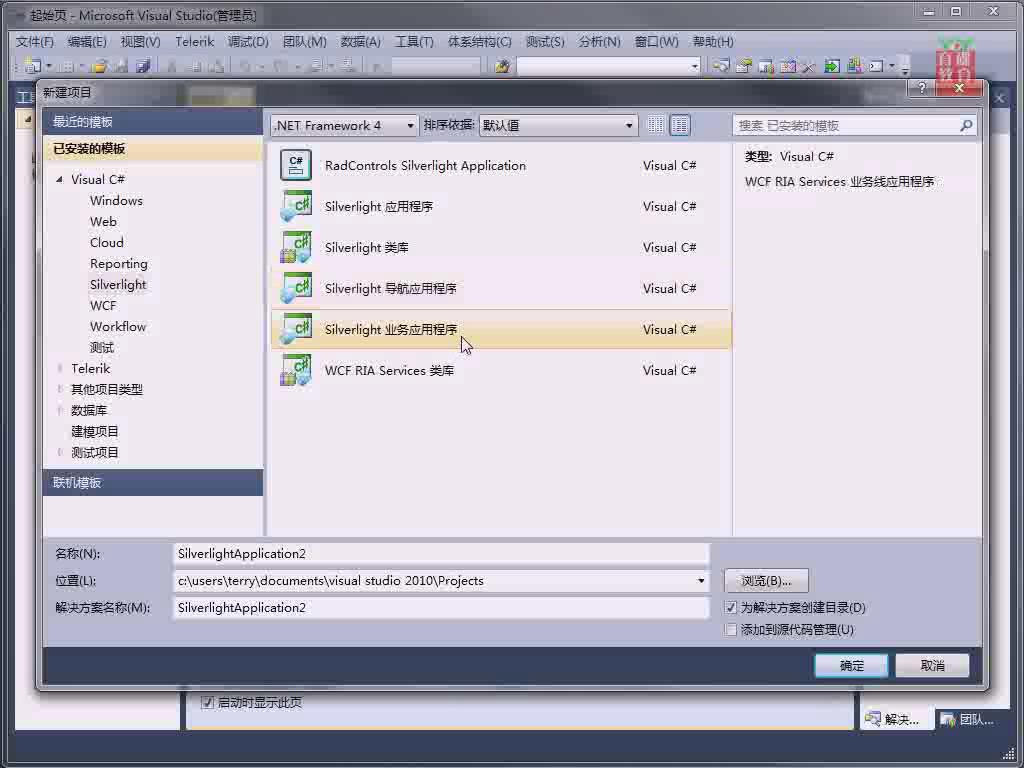The width and height of the screenshot is (1024, 768).
Task: Open the Telerik menu
Action: click(195, 42)
